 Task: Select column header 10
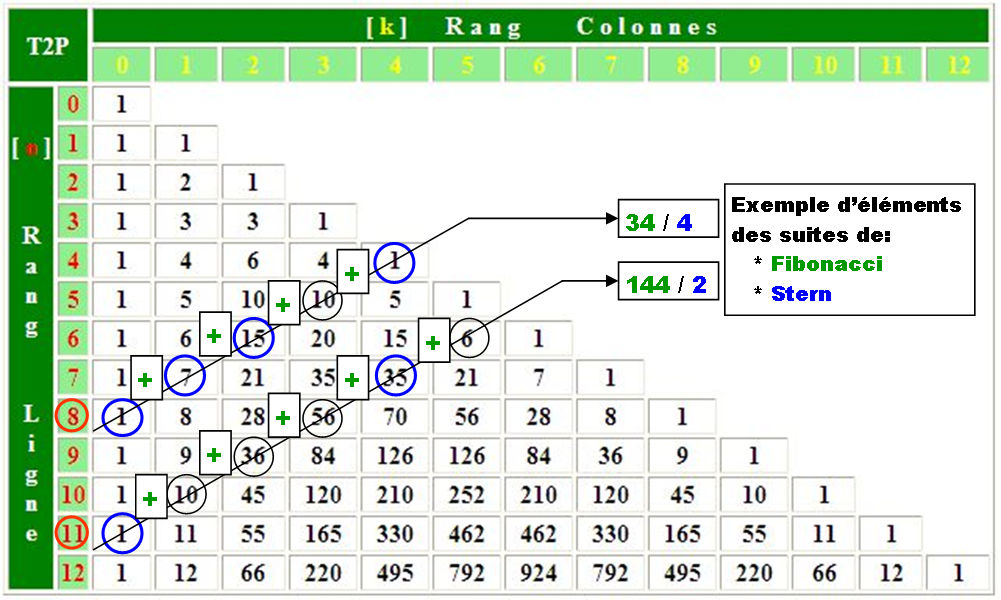[x=824, y=64]
